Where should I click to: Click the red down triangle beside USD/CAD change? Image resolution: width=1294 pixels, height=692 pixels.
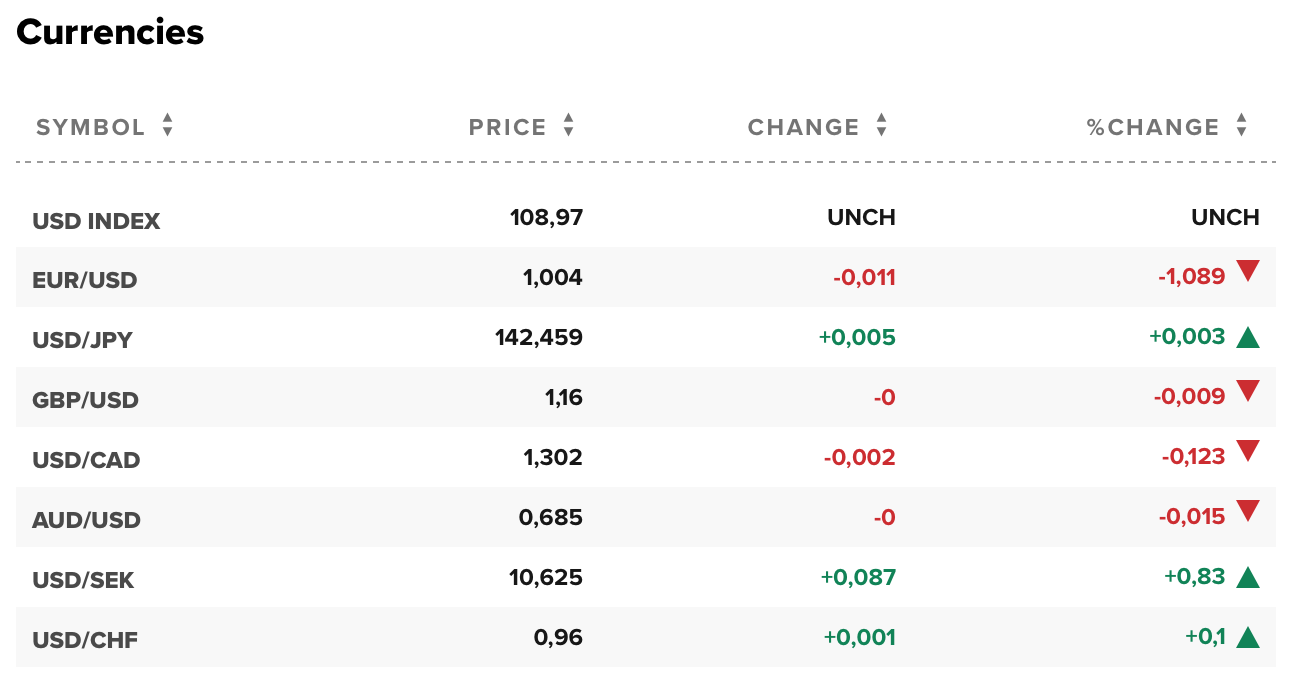(x=1249, y=454)
